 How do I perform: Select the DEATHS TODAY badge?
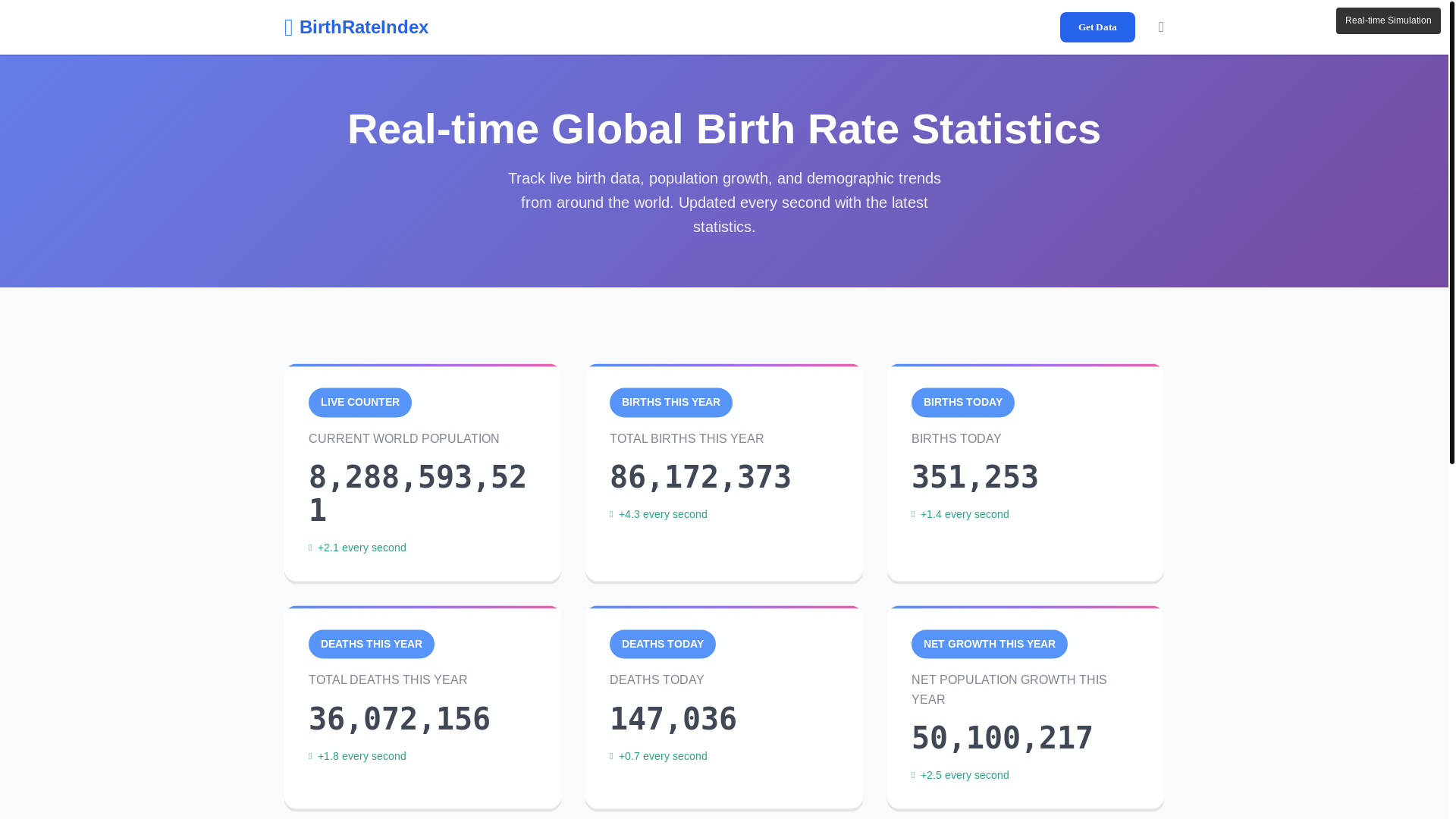[663, 644]
